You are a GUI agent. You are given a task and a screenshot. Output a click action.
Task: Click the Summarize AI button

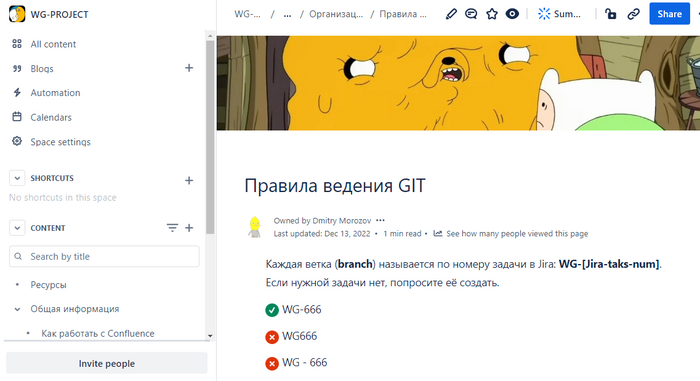point(560,14)
